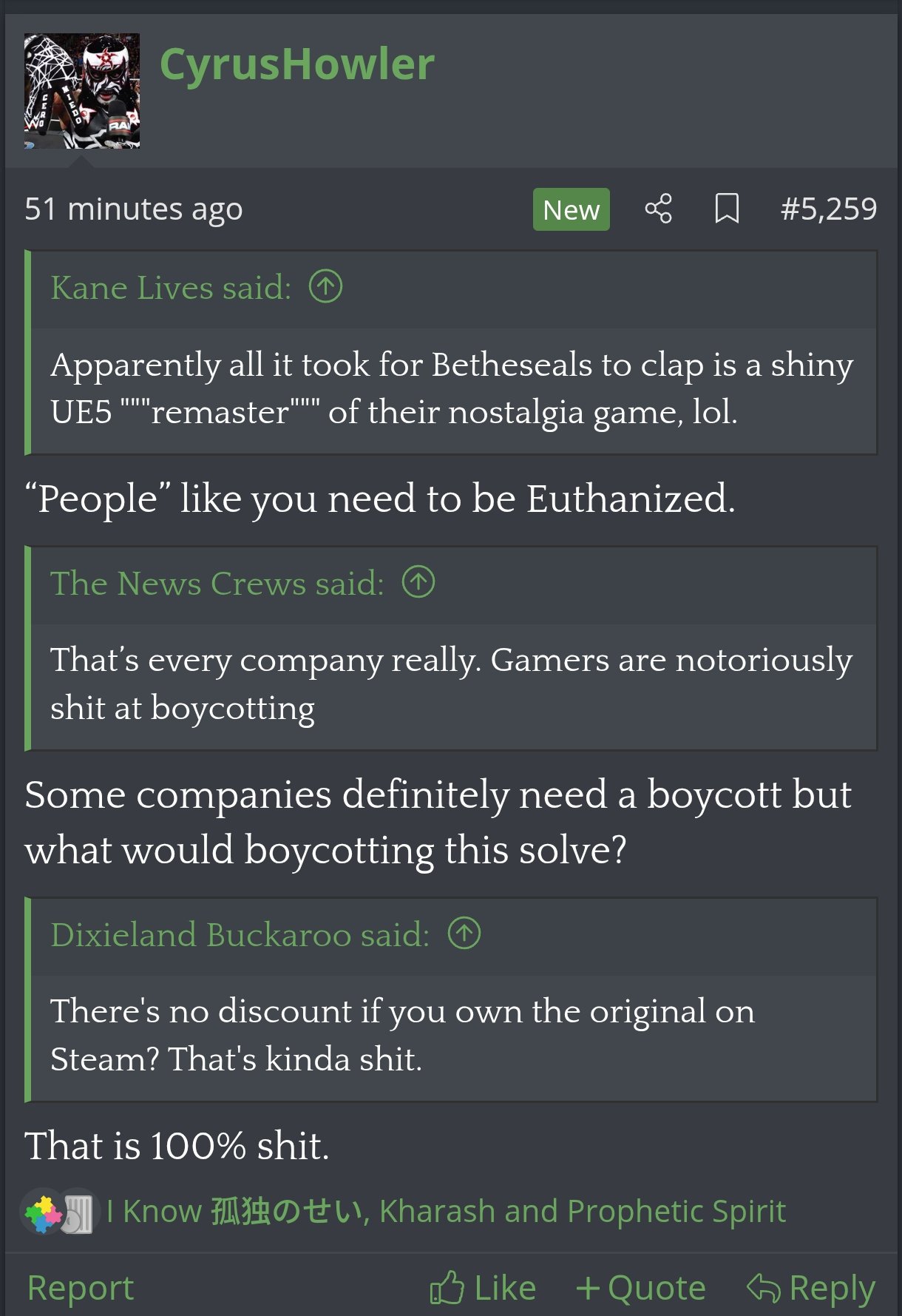This screenshot has height=1316, width=902.
Task: Open CyrusHowler's profile by username
Action: (x=297, y=64)
